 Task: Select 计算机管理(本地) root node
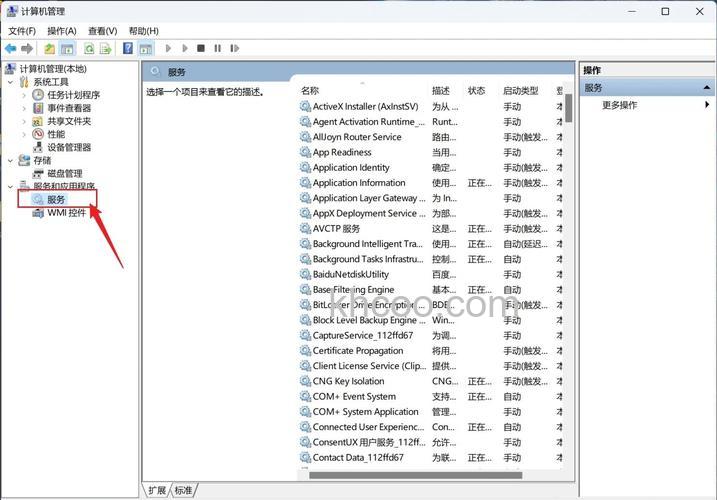[53, 69]
